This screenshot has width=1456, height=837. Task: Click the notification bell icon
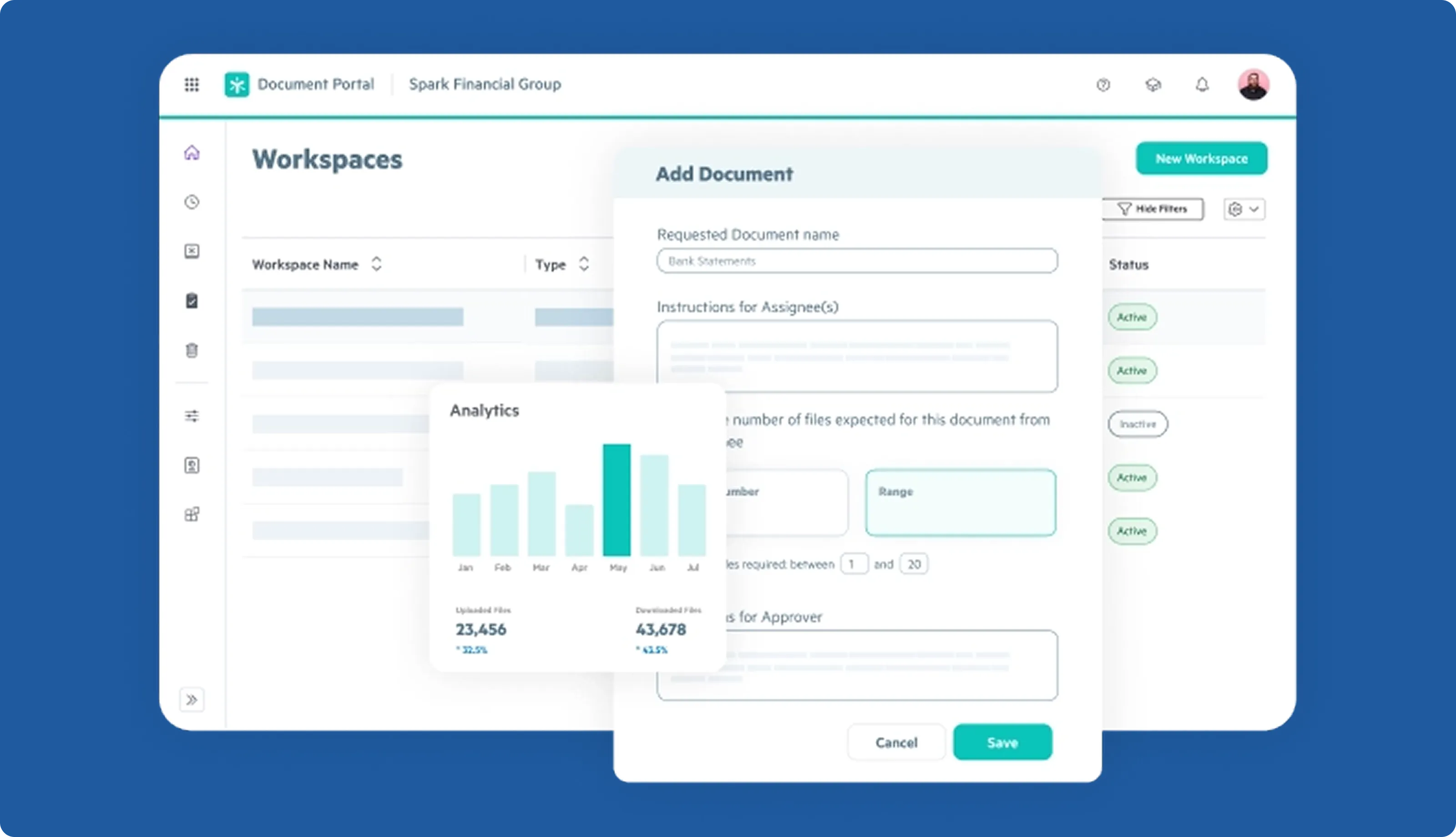pyautogui.click(x=1202, y=85)
